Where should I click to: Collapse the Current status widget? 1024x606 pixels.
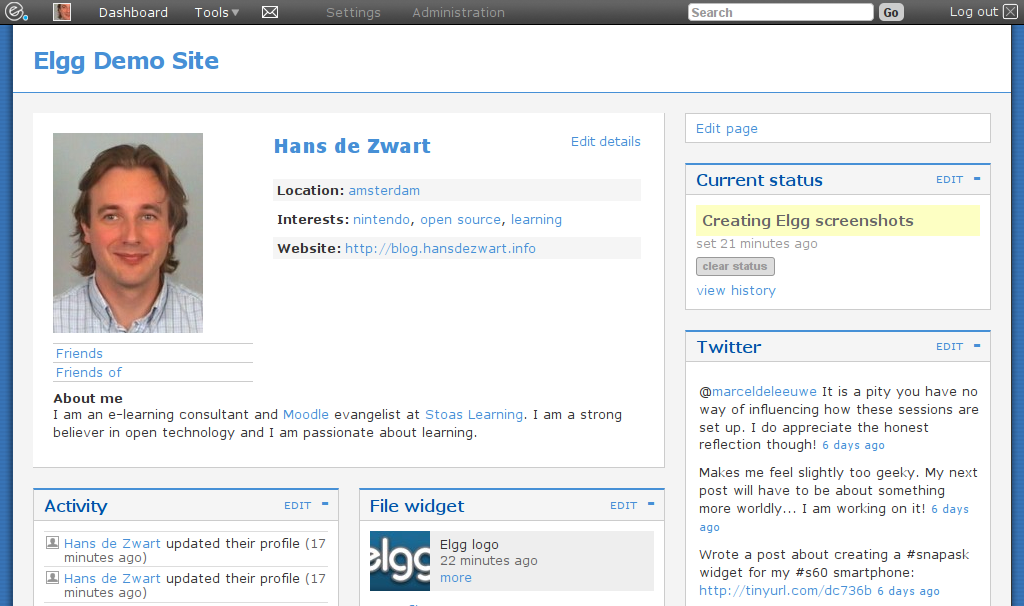pos(977,179)
